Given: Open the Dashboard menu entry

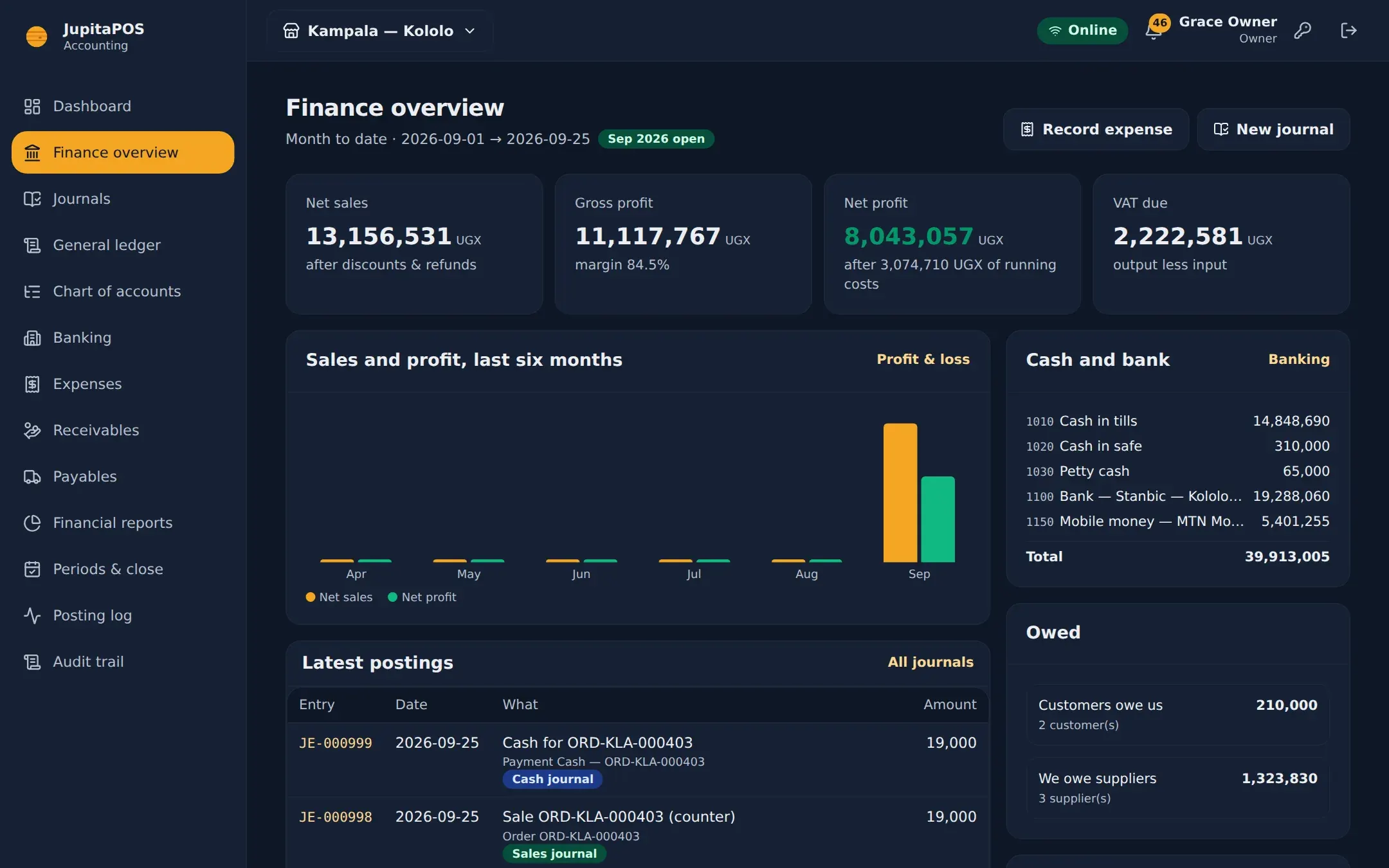Looking at the screenshot, I should click(x=123, y=106).
